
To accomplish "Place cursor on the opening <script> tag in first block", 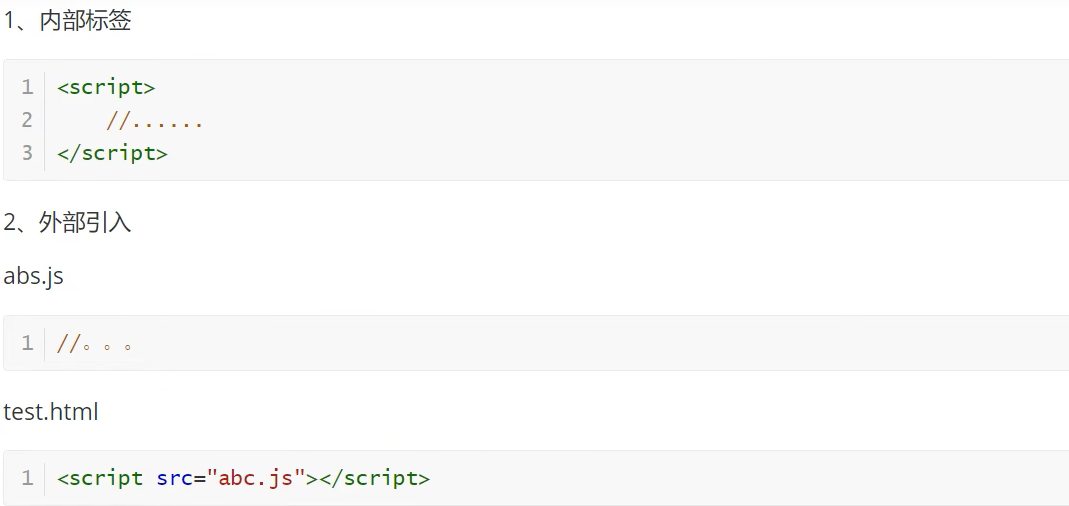I will tap(106, 87).
